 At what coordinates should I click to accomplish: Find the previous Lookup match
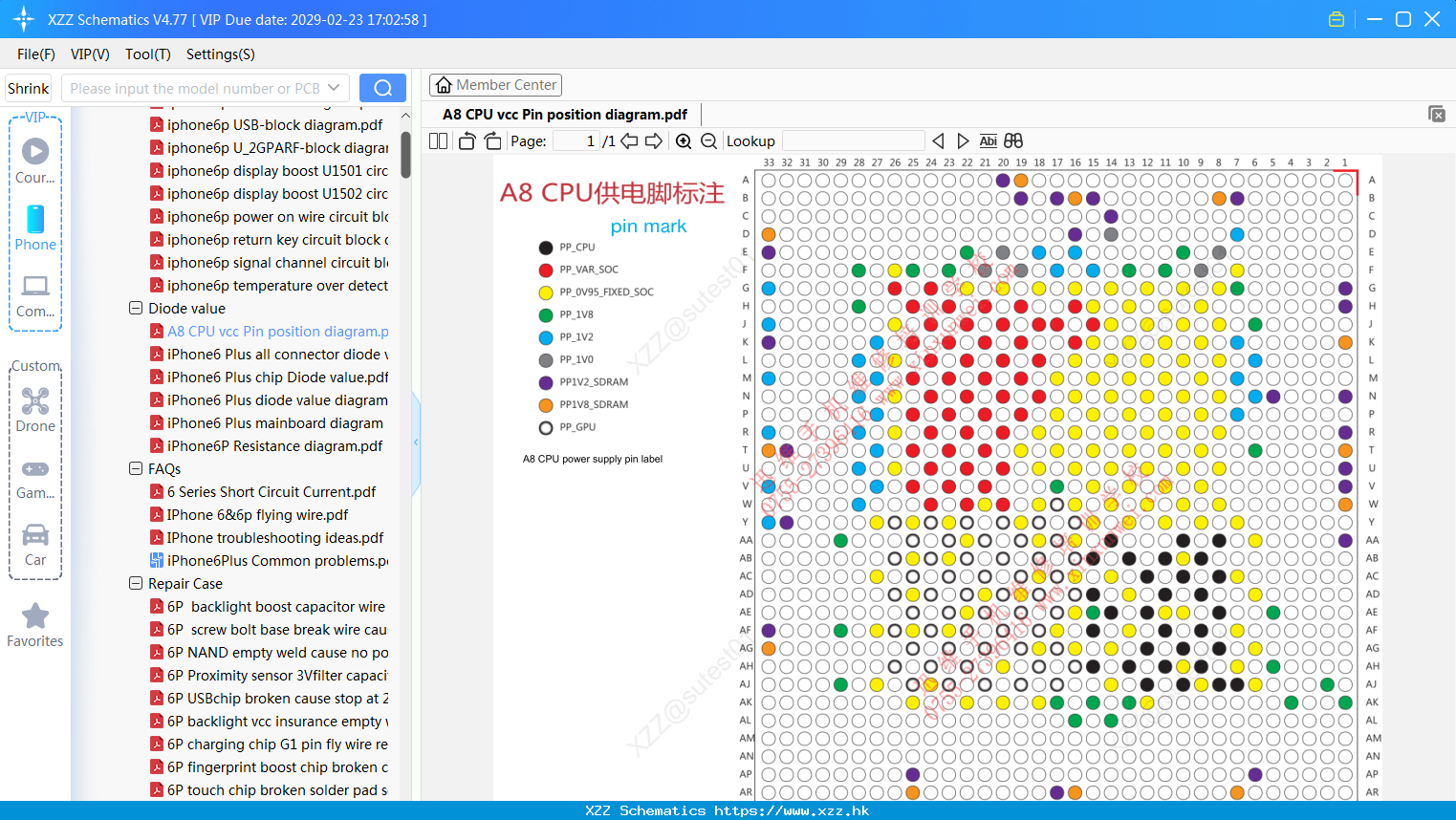[x=938, y=140]
